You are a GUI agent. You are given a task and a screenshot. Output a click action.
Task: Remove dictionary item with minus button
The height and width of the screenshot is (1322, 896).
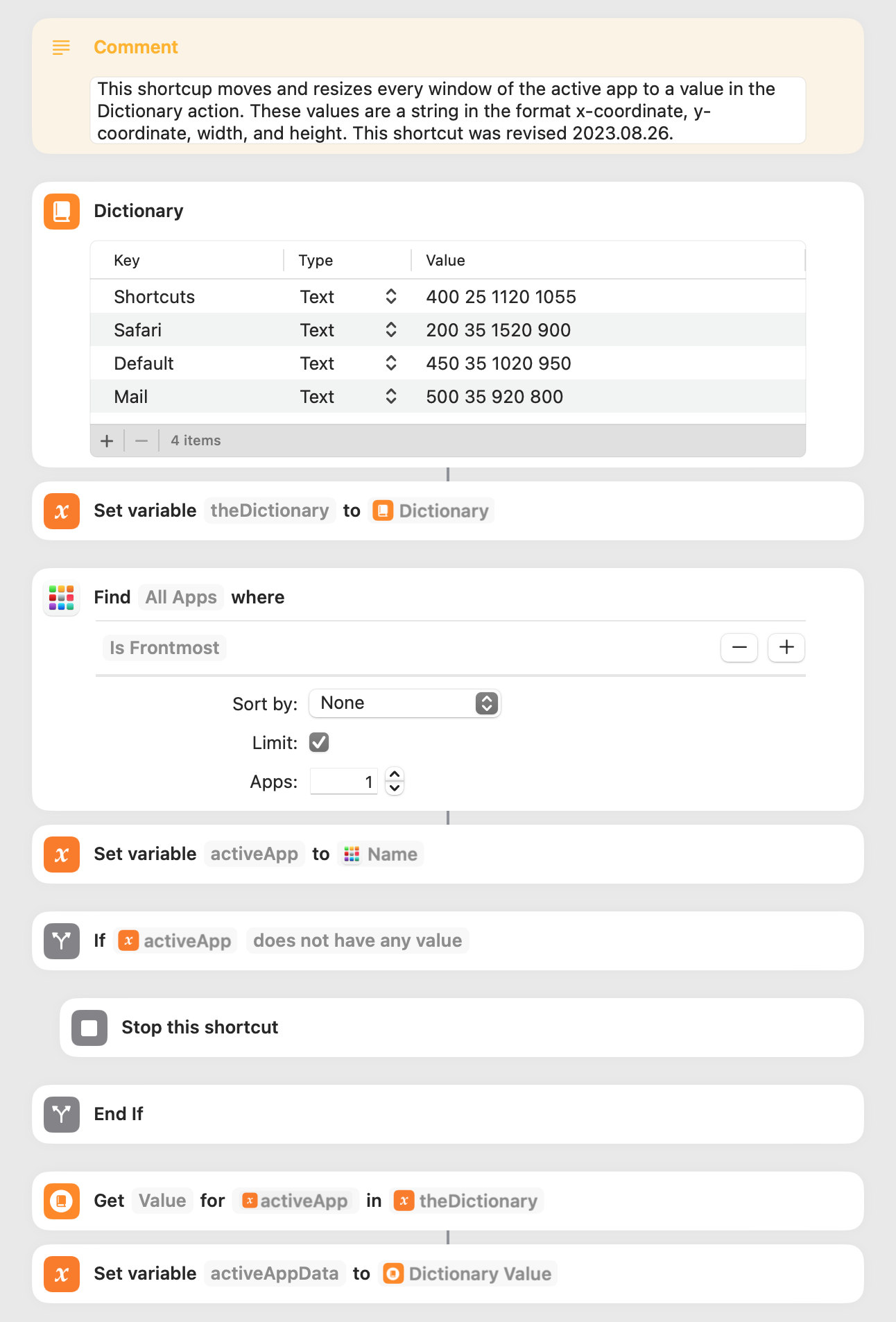(141, 441)
